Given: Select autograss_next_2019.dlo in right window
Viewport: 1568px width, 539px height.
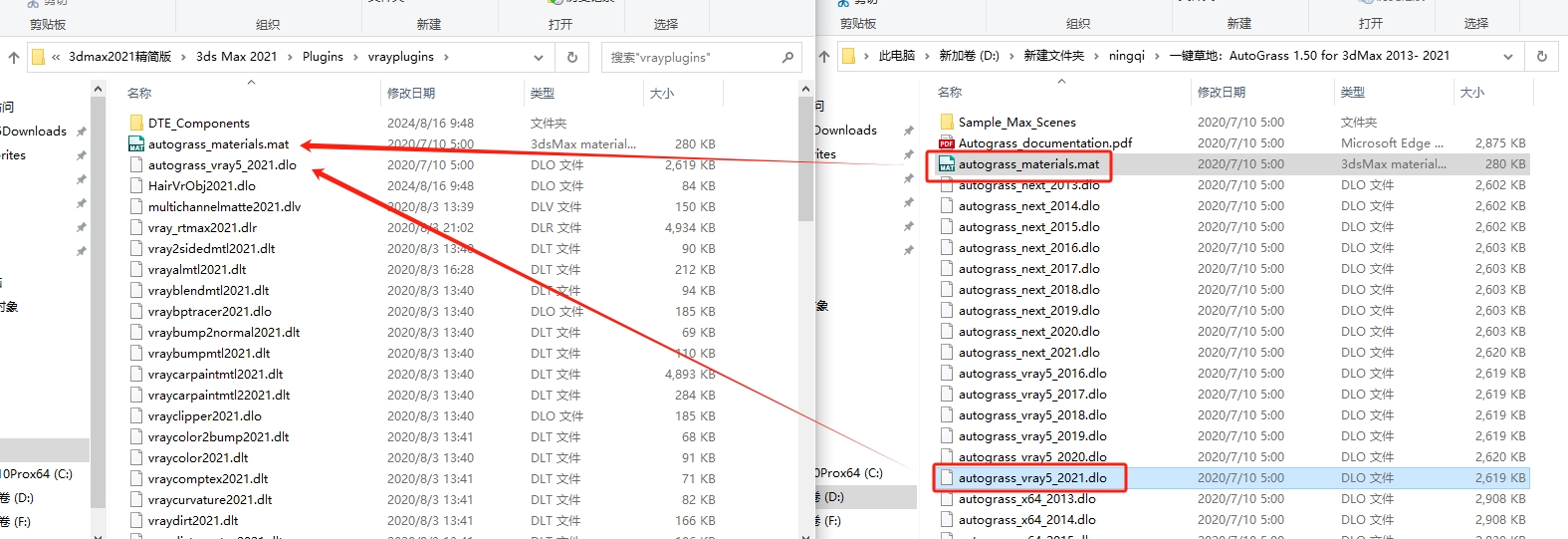Looking at the screenshot, I should [1029, 310].
